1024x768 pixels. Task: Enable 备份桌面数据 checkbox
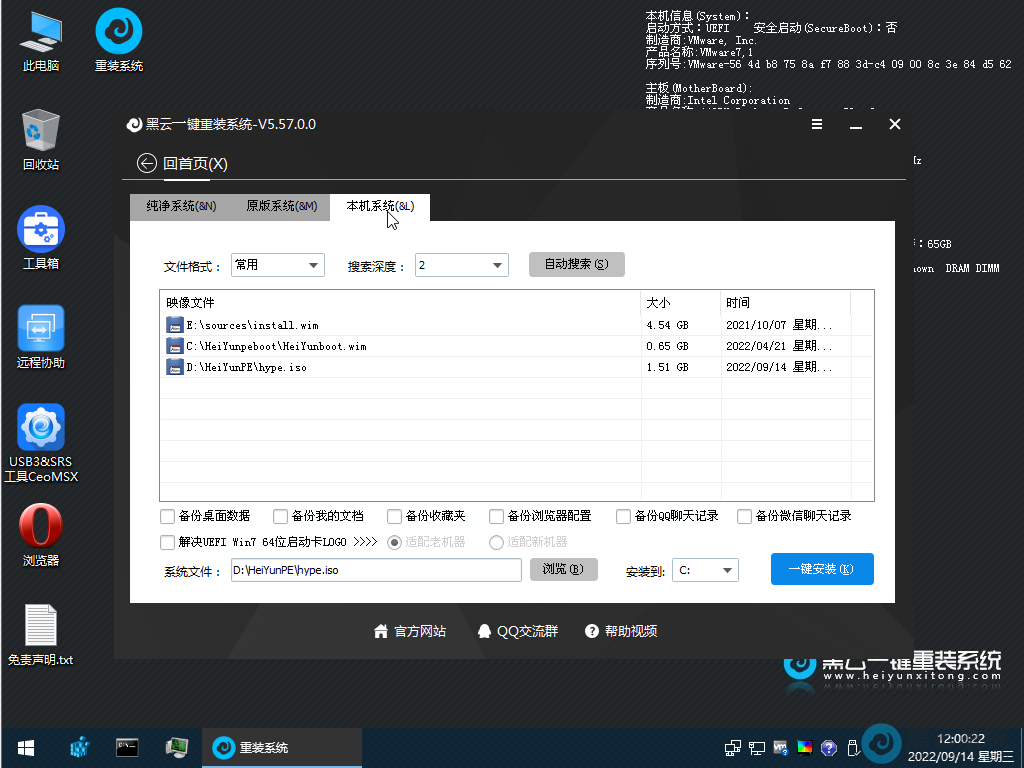point(167,516)
